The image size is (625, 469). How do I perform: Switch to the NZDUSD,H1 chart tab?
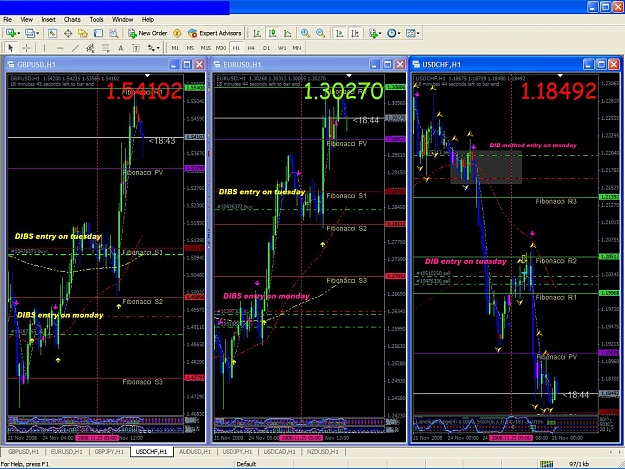coord(322,451)
